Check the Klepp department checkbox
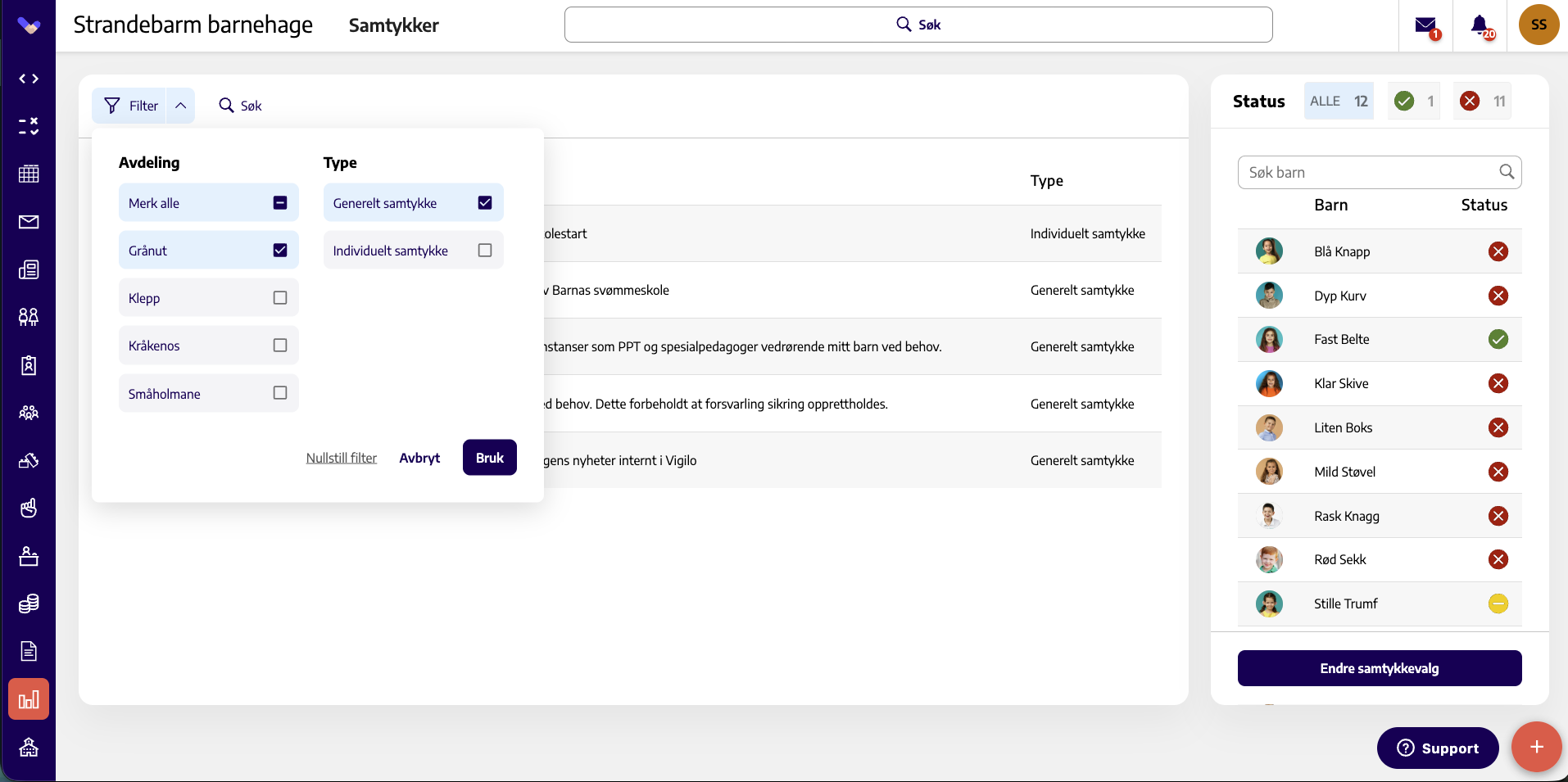The height and width of the screenshot is (782, 1568). point(280,297)
